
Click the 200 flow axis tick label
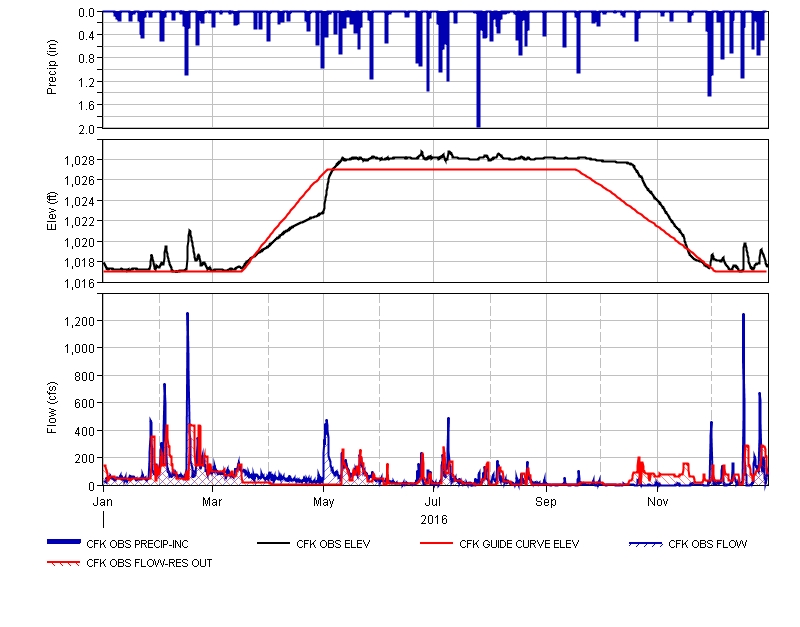85,459
